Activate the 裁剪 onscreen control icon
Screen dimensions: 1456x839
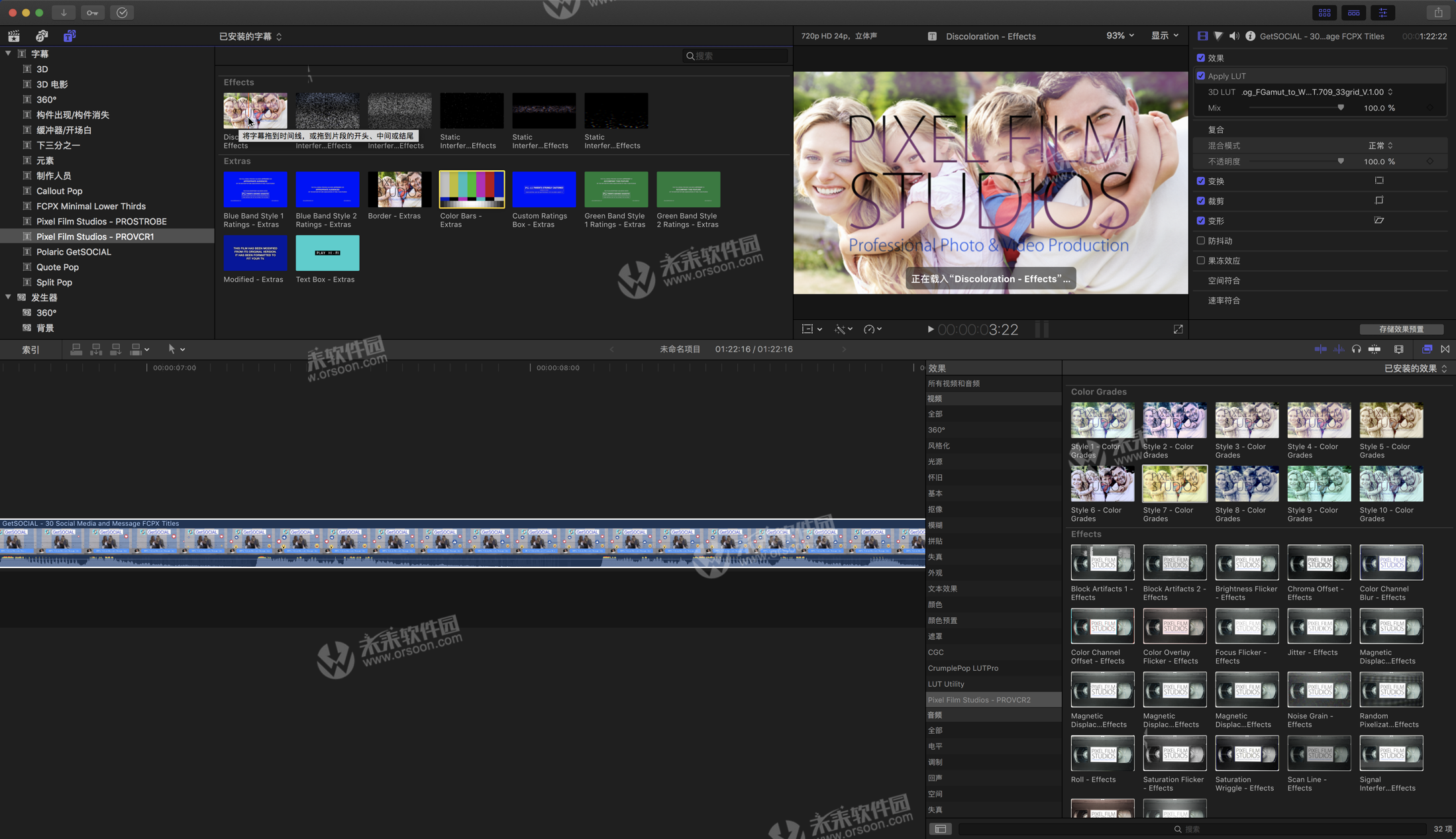[1379, 200]
